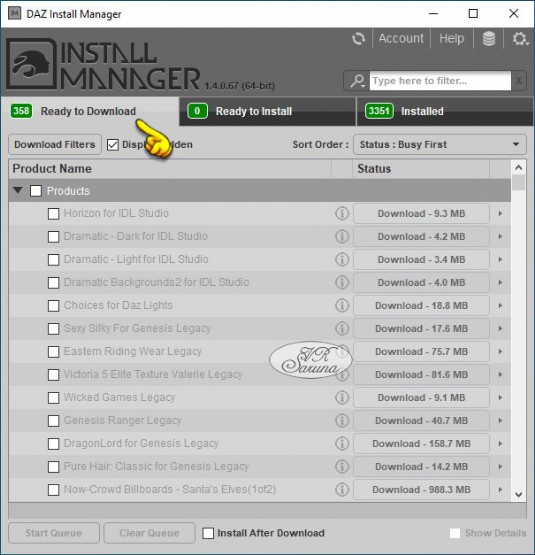Expand arrow for Choices for Daz Lights row
Image resolution: width=535 pixels, height=555 pixels.
pos(500,305)
